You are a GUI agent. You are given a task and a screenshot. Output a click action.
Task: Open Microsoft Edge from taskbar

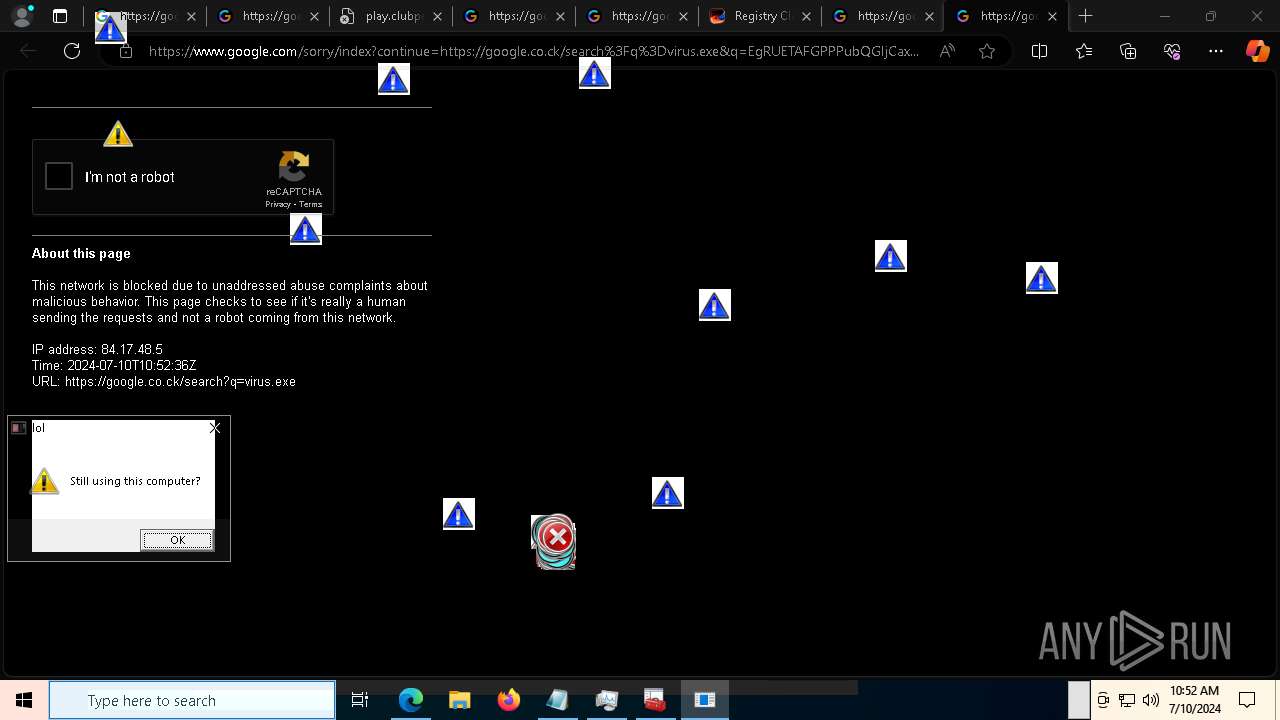tap(411, 700)
